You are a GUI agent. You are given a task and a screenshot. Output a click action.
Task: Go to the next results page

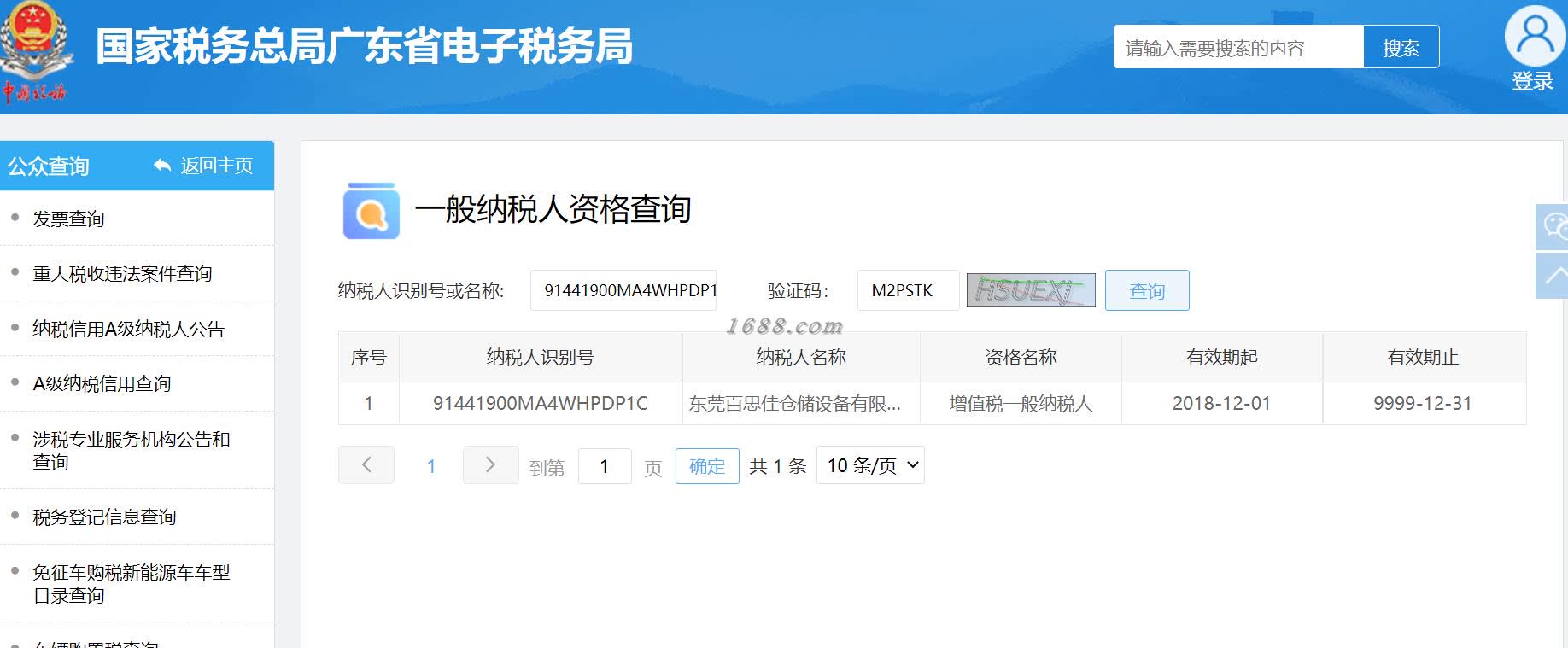490,465
